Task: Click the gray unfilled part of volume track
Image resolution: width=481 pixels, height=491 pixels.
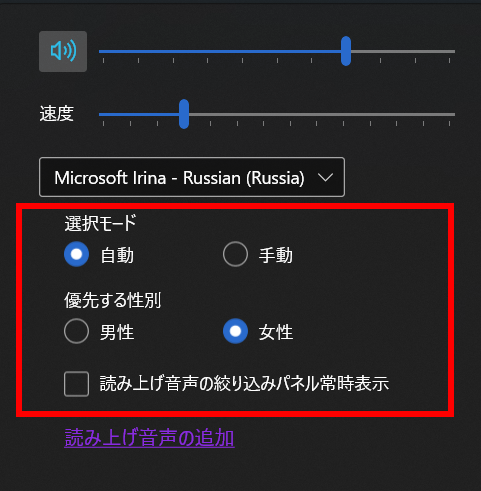Action: [403, 51]
